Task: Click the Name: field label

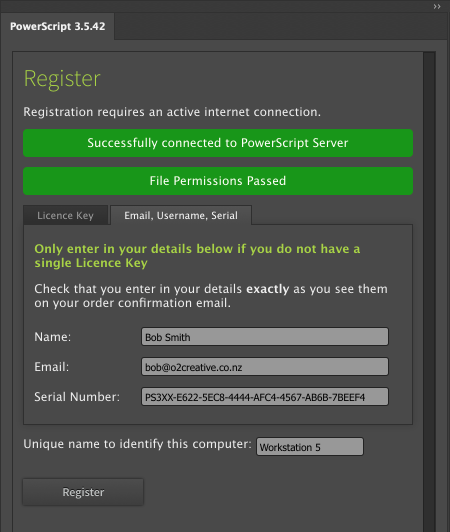Action: coord(53,337)
